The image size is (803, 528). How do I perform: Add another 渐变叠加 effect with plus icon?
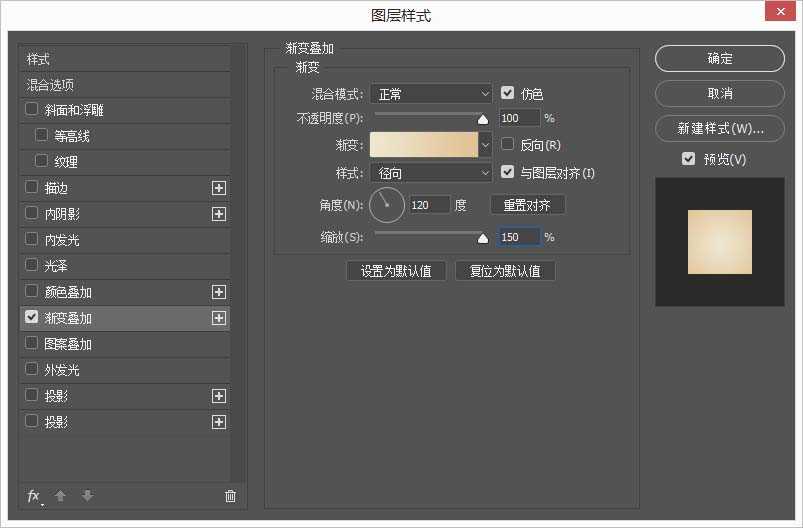click(219, 318)
